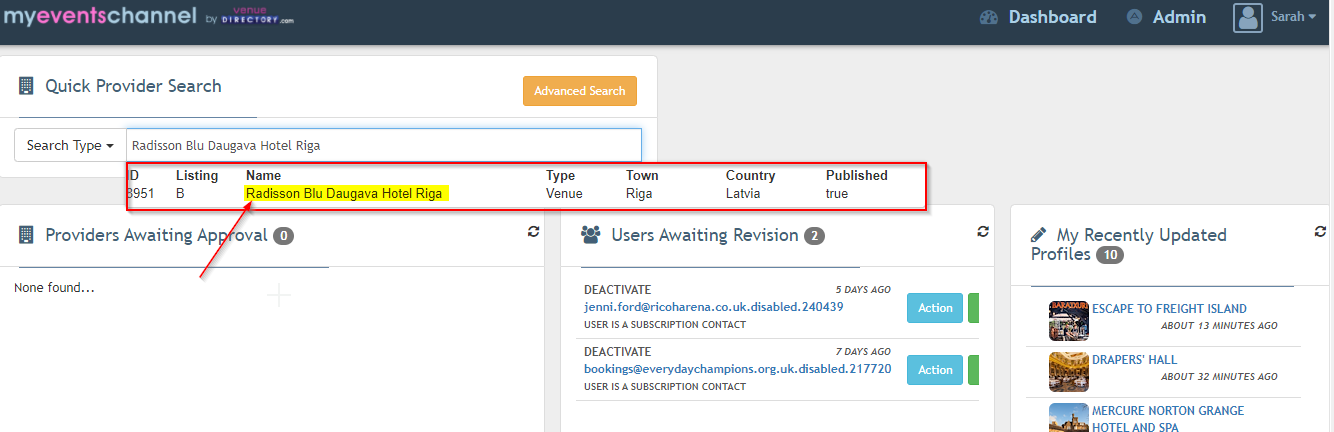Image resolution: width=1334 pixels, height=432 pixels.
Task: Click the Admin circle icon
Action: click(1134, 17)
